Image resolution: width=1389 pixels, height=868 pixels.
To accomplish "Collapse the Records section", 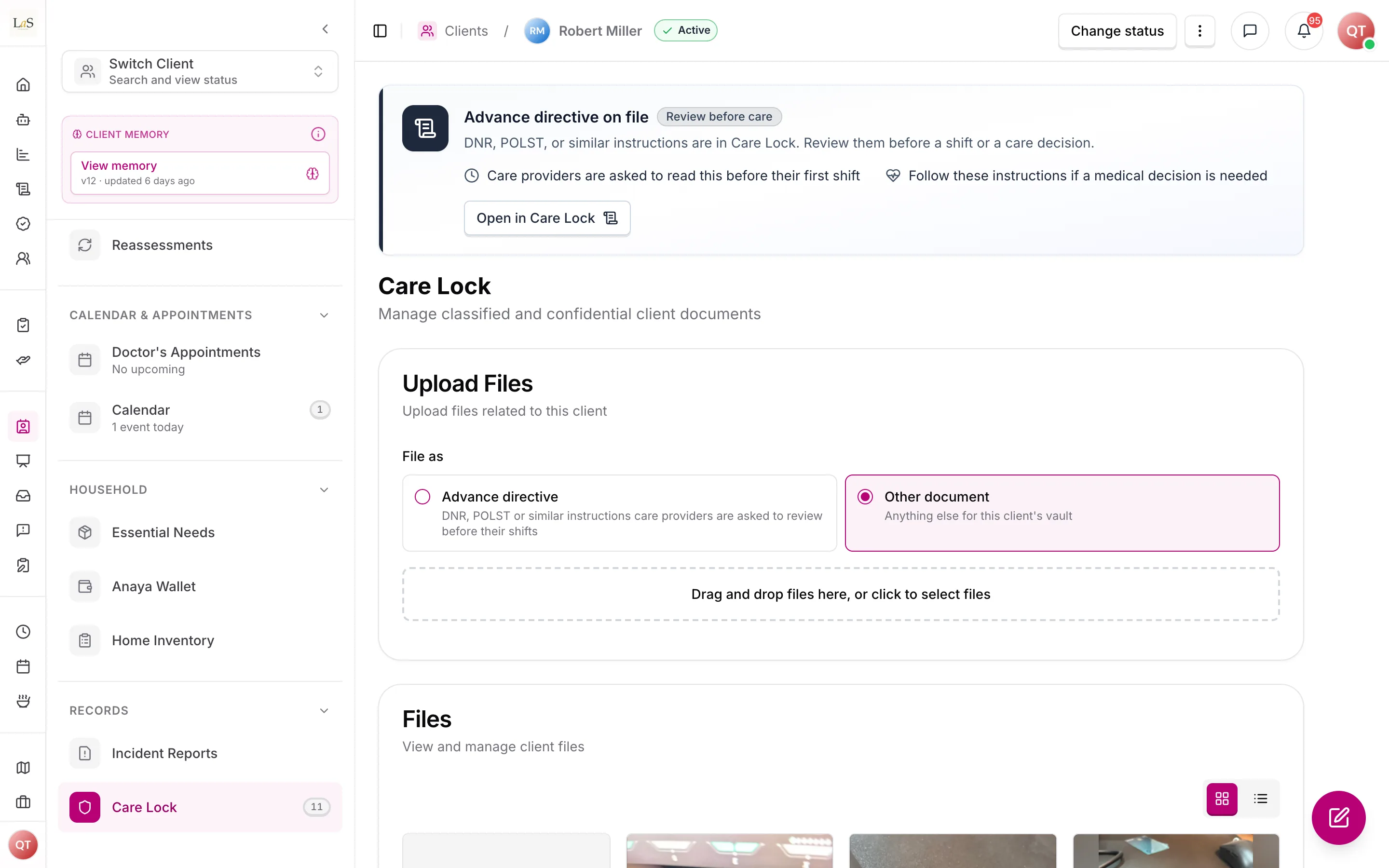I will pyautogui.click(x=200, y=711).
